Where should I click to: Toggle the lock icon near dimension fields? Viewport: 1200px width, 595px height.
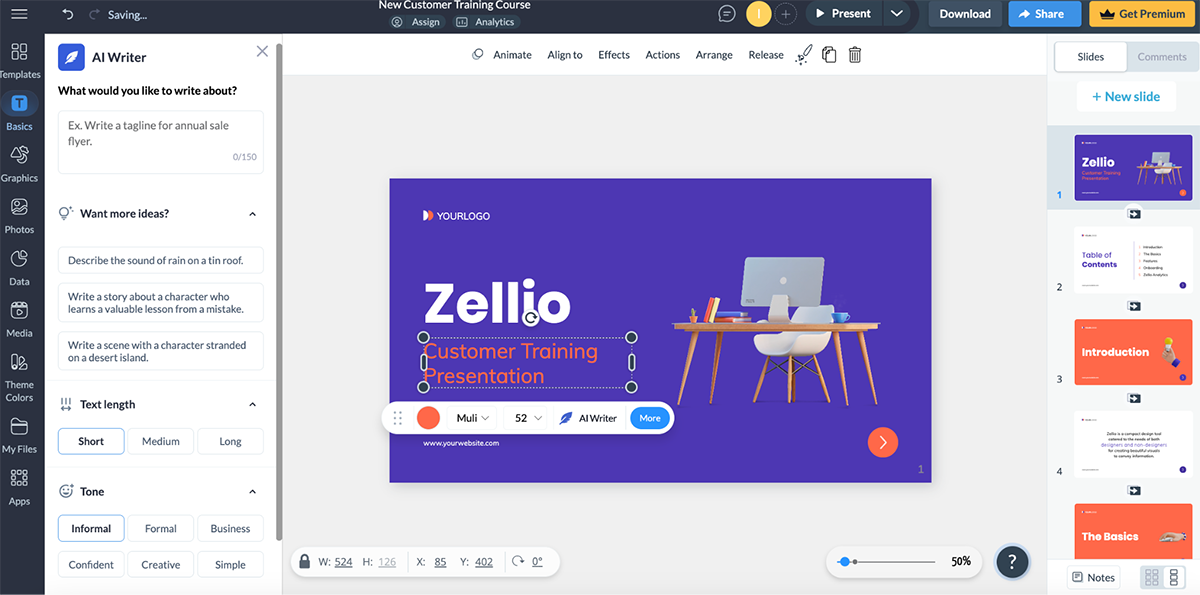[x=304, y=561]
